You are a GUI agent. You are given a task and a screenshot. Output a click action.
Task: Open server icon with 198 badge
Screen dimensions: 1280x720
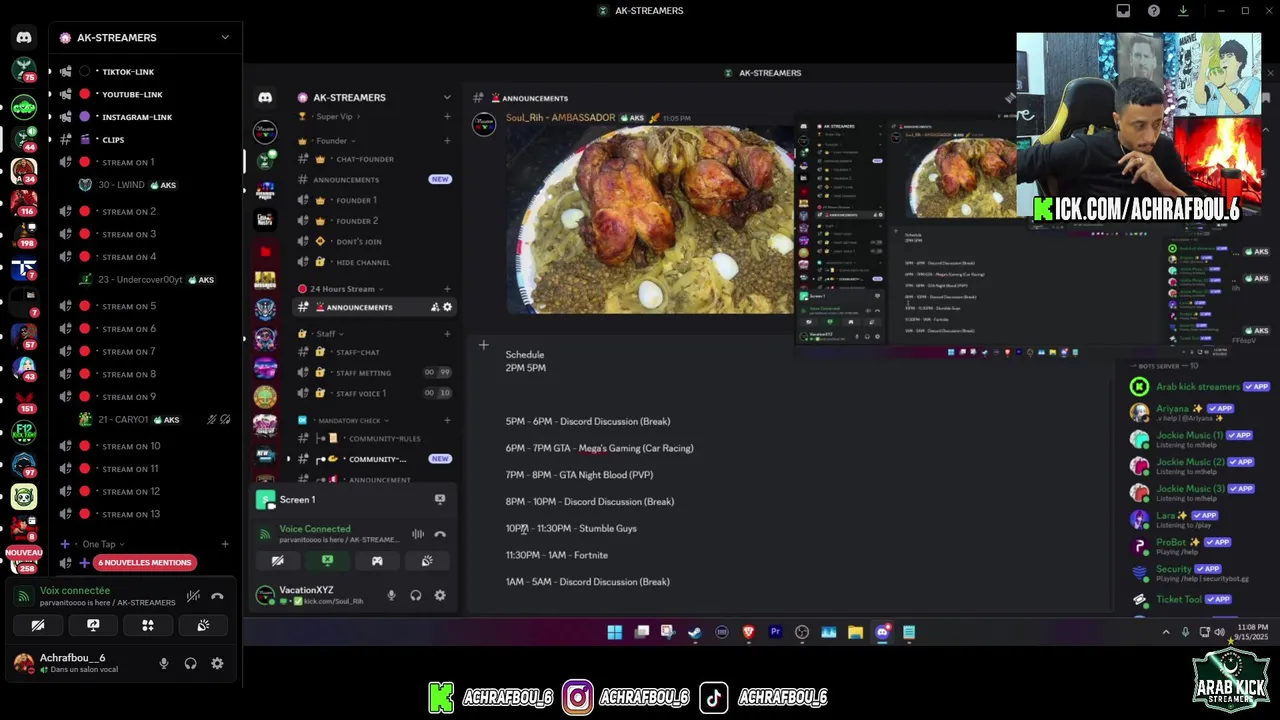(x=24, y=236)
